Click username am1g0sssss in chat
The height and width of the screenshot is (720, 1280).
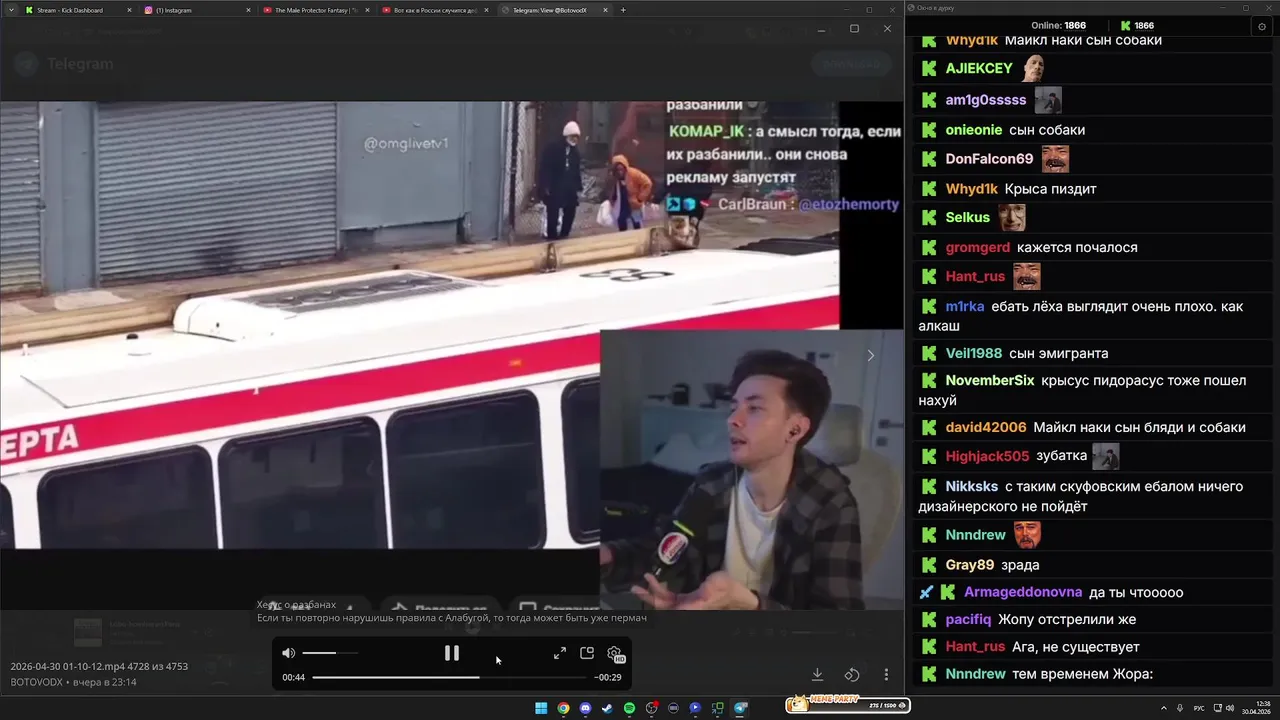point(986,100)
